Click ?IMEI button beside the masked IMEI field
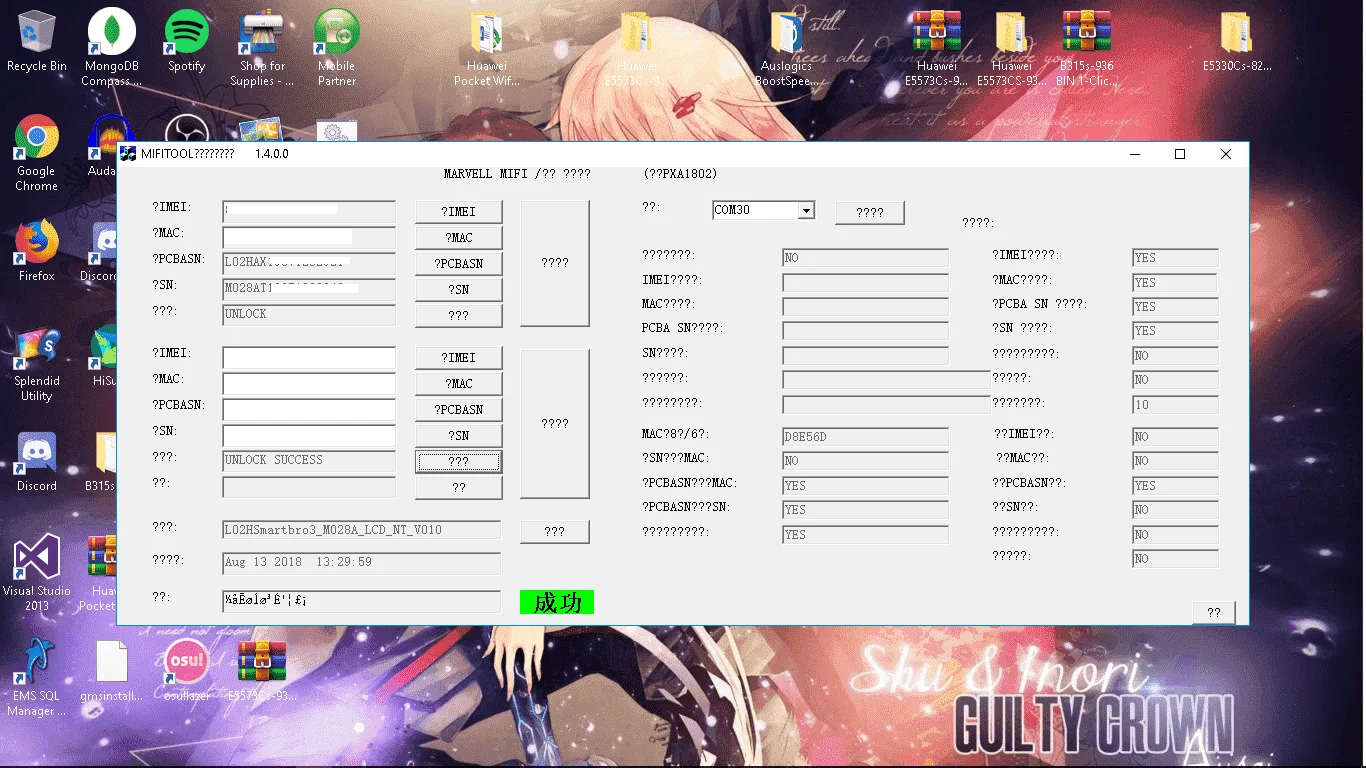 pyautogui.click(x=459, y=212)
